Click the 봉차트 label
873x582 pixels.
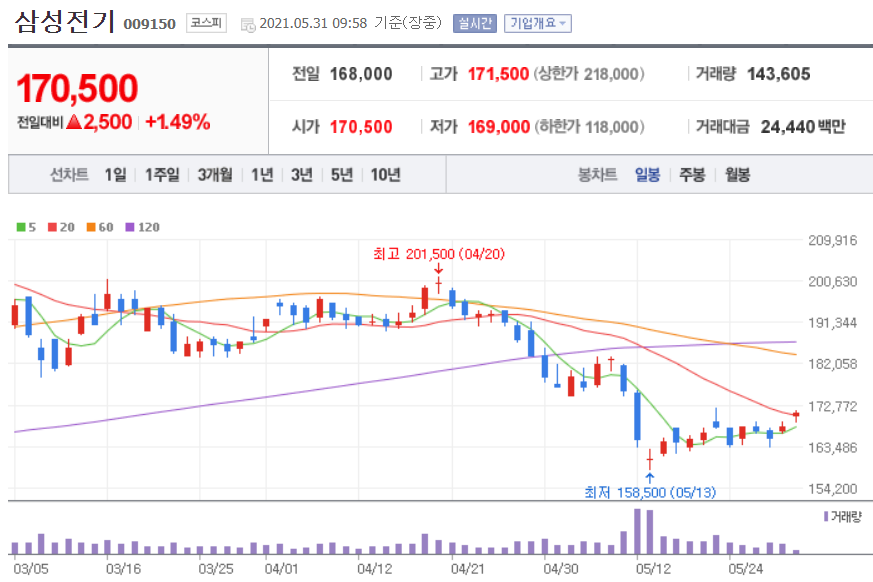[597, 175]
